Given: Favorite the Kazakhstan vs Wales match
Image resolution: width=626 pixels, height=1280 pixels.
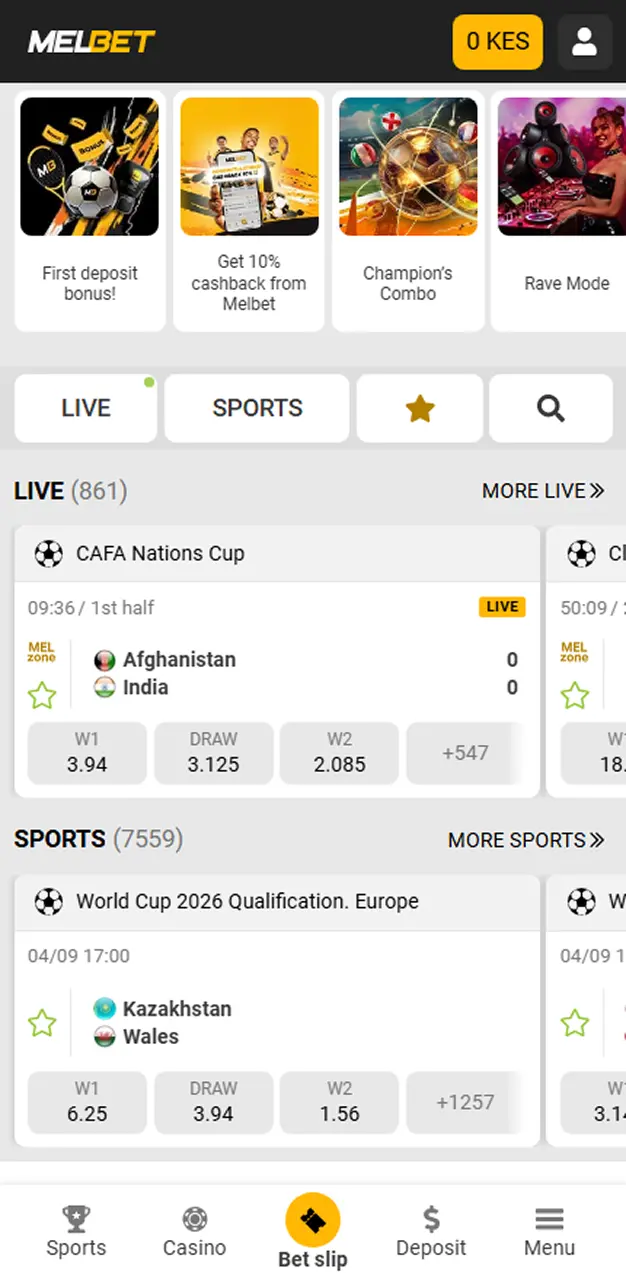Looking at the screenshot, I should tap(42, 1023).
